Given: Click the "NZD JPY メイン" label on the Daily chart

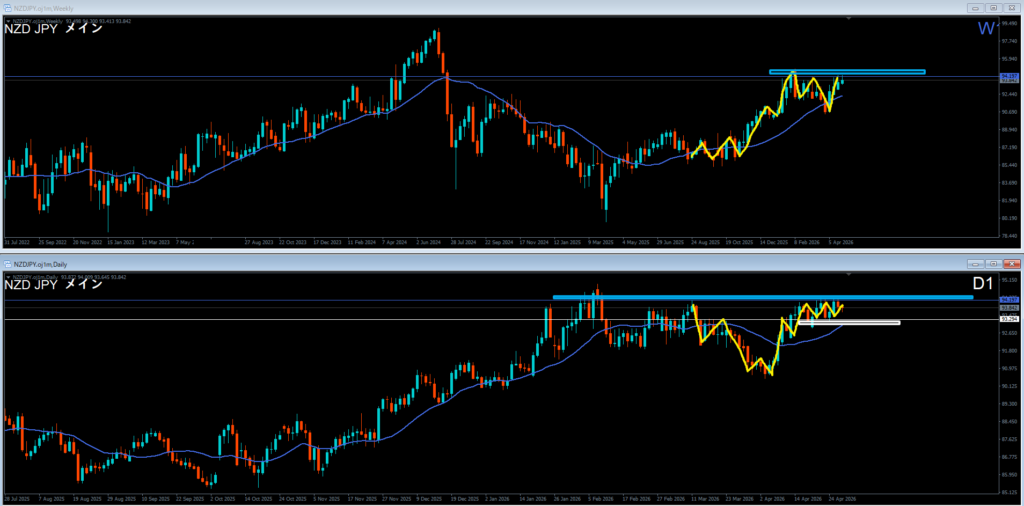Looking at the screenshot, I should click(x=51, y=284).
